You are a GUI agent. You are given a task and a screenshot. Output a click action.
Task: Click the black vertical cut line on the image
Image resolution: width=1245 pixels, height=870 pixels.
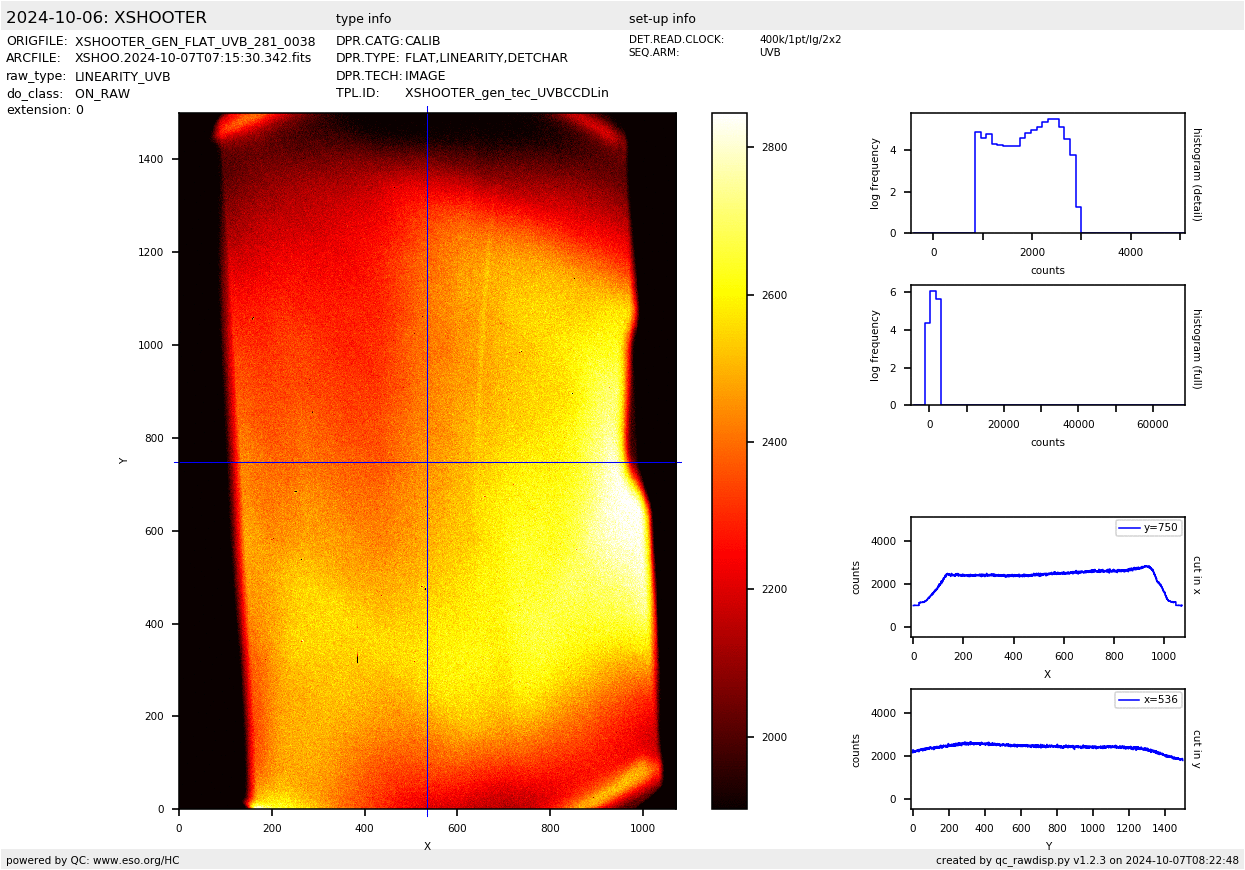[x=427, y=300]
